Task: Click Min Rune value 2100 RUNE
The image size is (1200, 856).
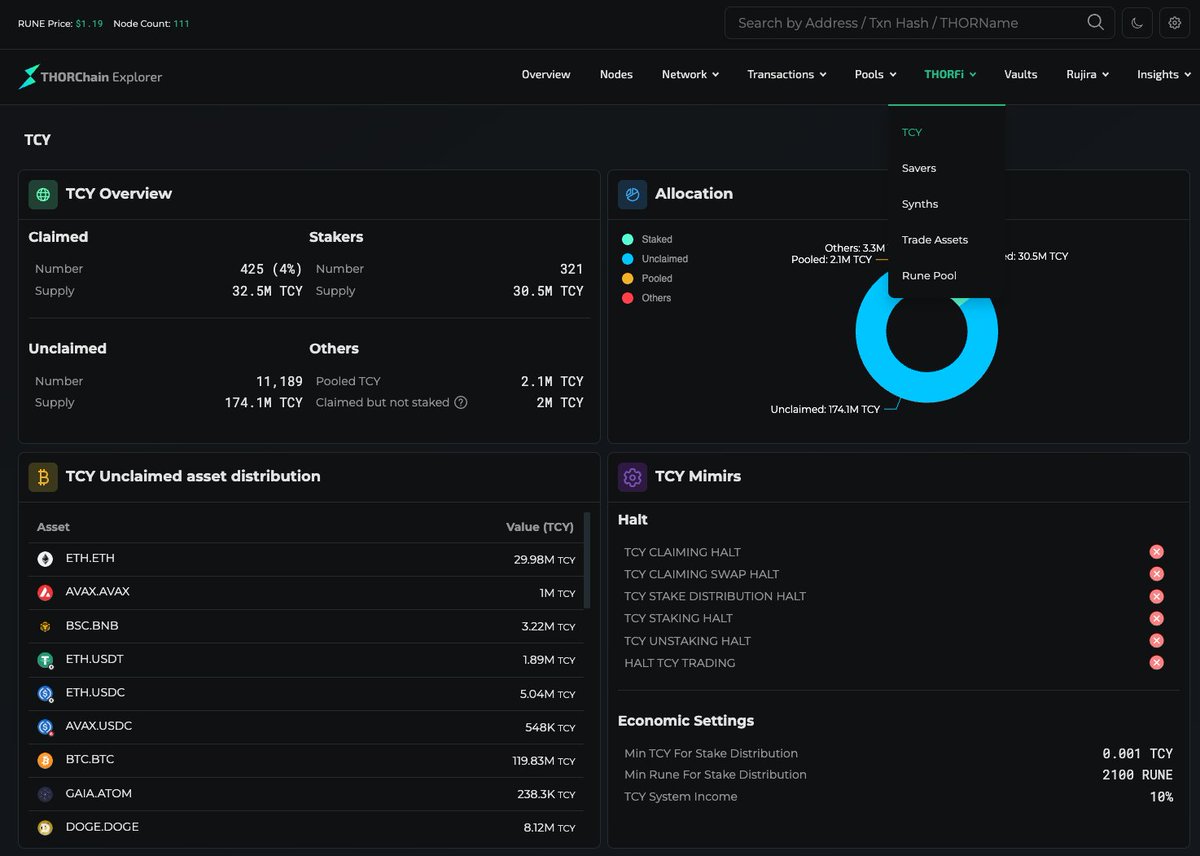Action: pyautogui.click(x=1138, y=775)
